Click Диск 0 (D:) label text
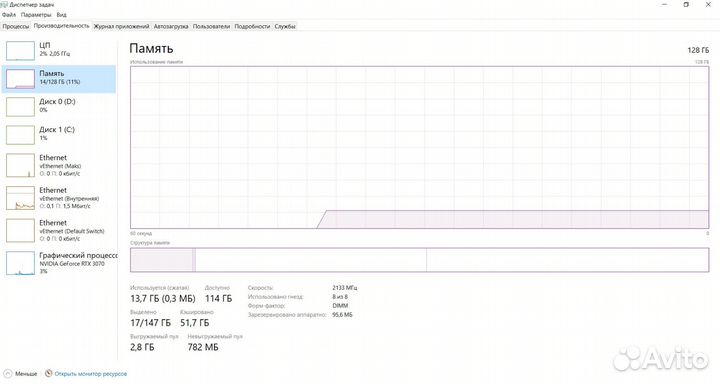The width and height of the screenshot is (720, 384). (x=57, y=102)
